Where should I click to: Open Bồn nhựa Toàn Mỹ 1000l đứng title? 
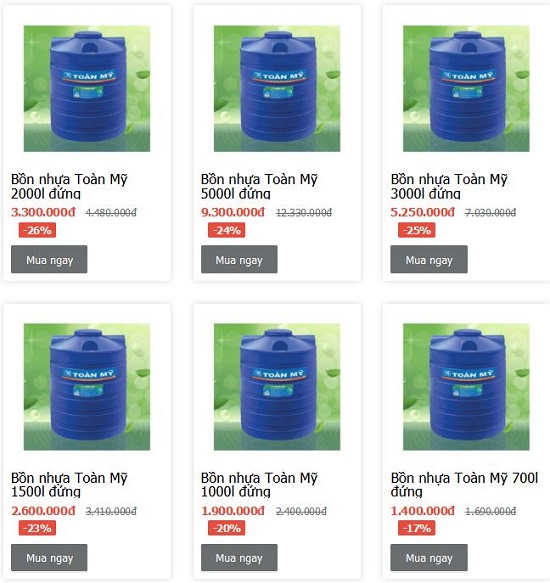pyautogui.click(x=259, y=484)
